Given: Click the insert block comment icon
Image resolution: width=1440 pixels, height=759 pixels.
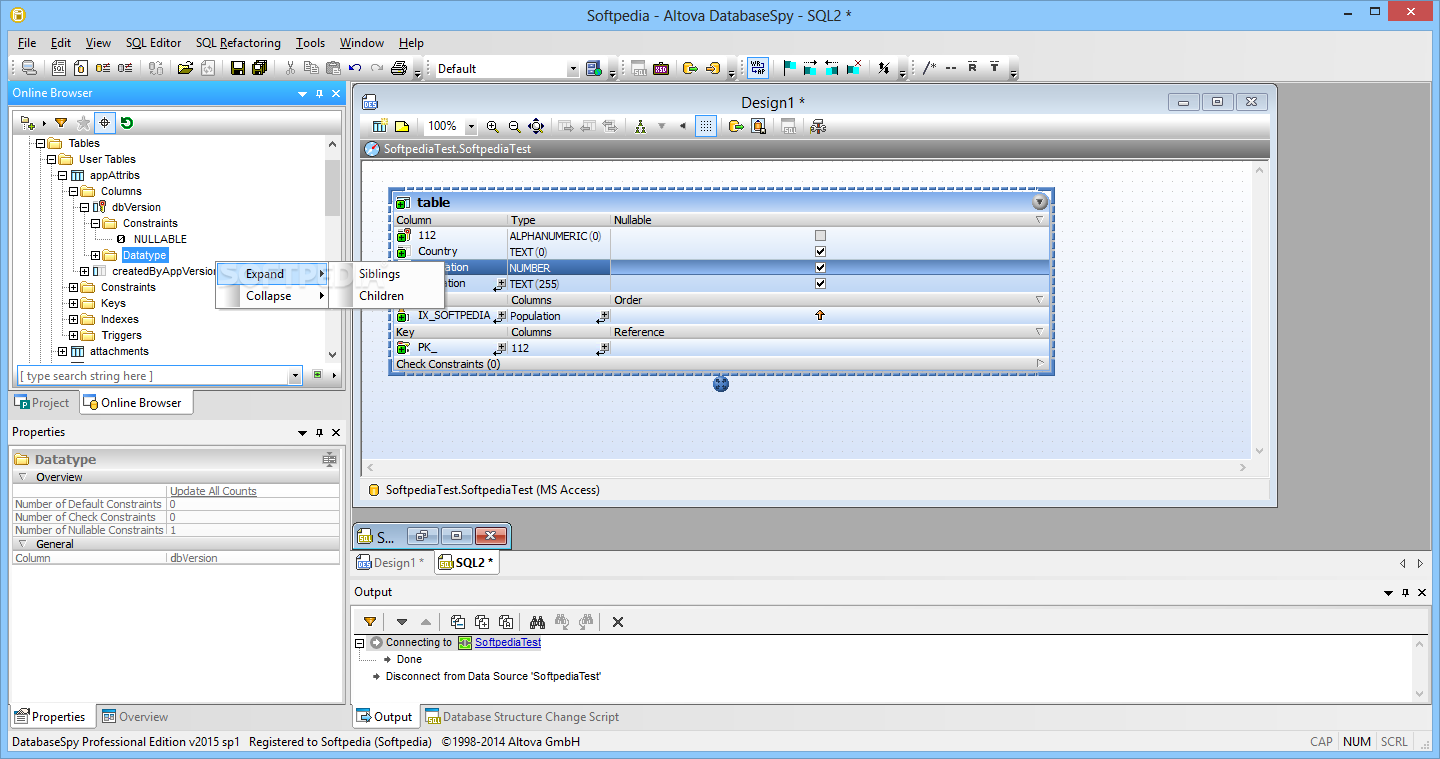Looking at the screenshot, I should coord(929,68).
